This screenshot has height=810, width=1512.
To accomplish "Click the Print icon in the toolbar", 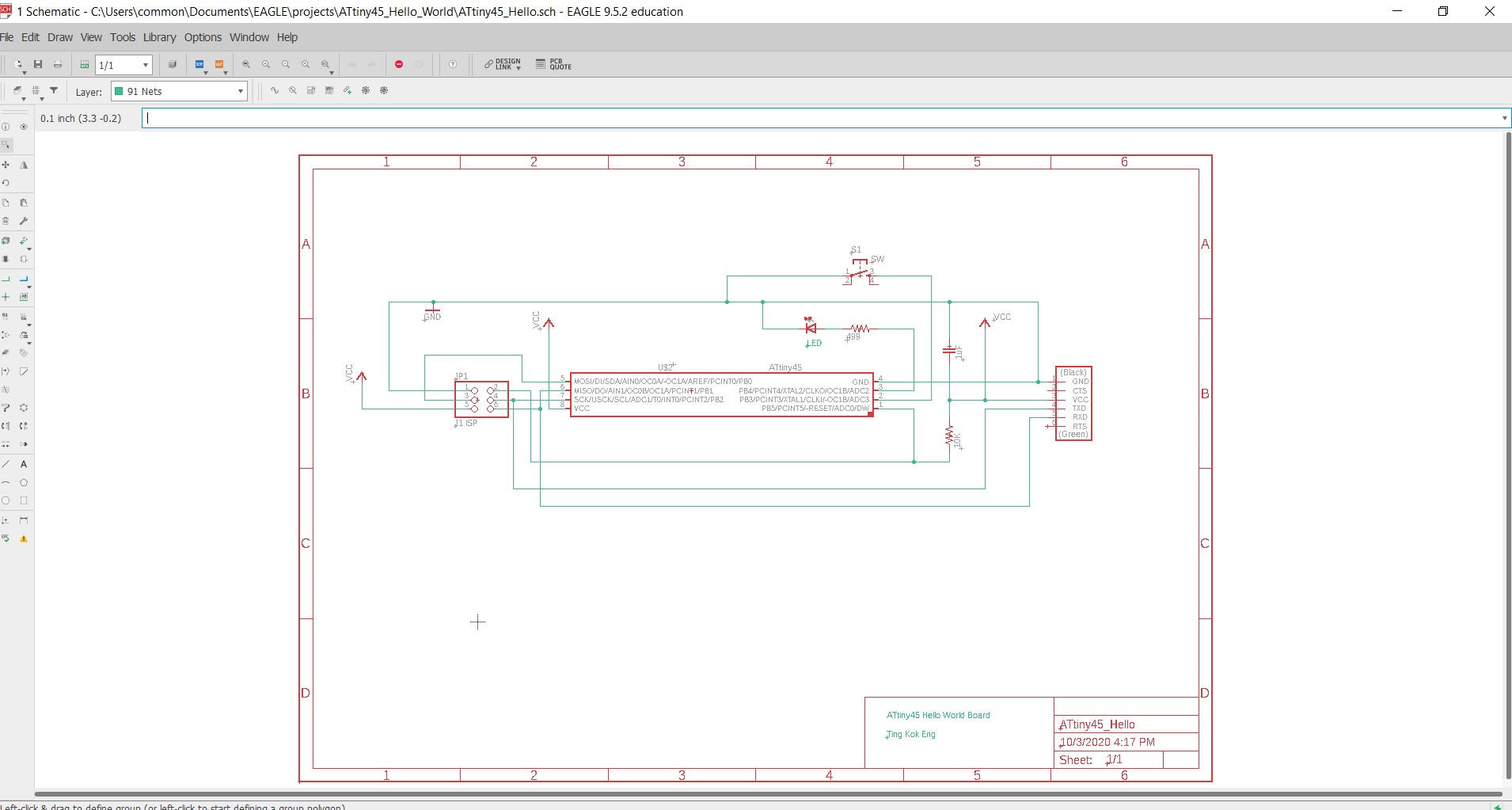I will (57, 64).
